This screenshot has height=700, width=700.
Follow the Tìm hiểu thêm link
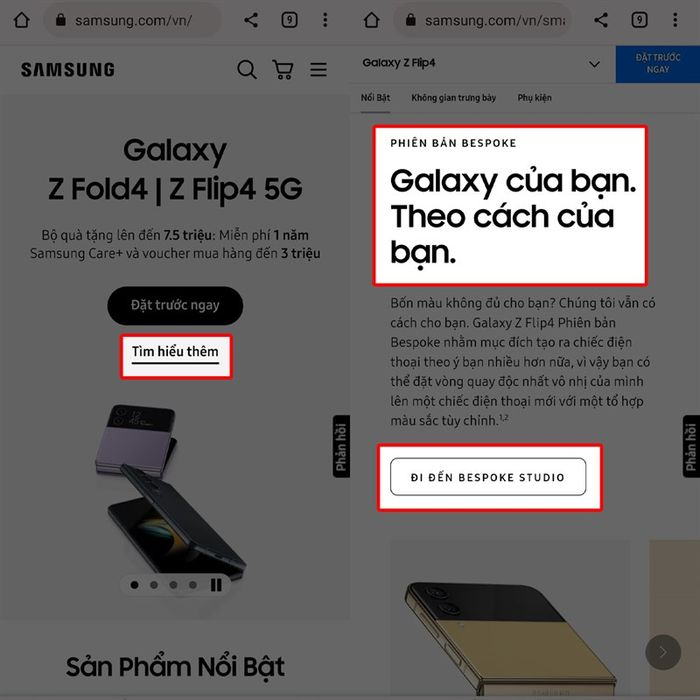point(175,353)
